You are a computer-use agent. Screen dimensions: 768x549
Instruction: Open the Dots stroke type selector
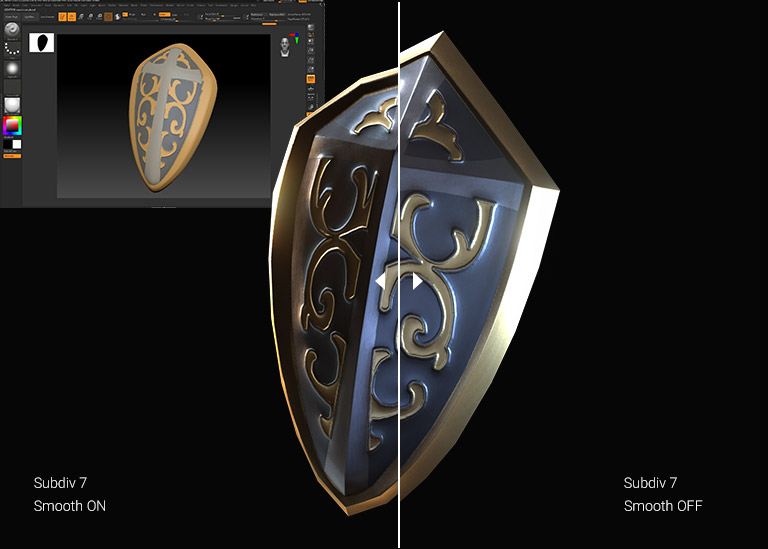click(12, 48)
